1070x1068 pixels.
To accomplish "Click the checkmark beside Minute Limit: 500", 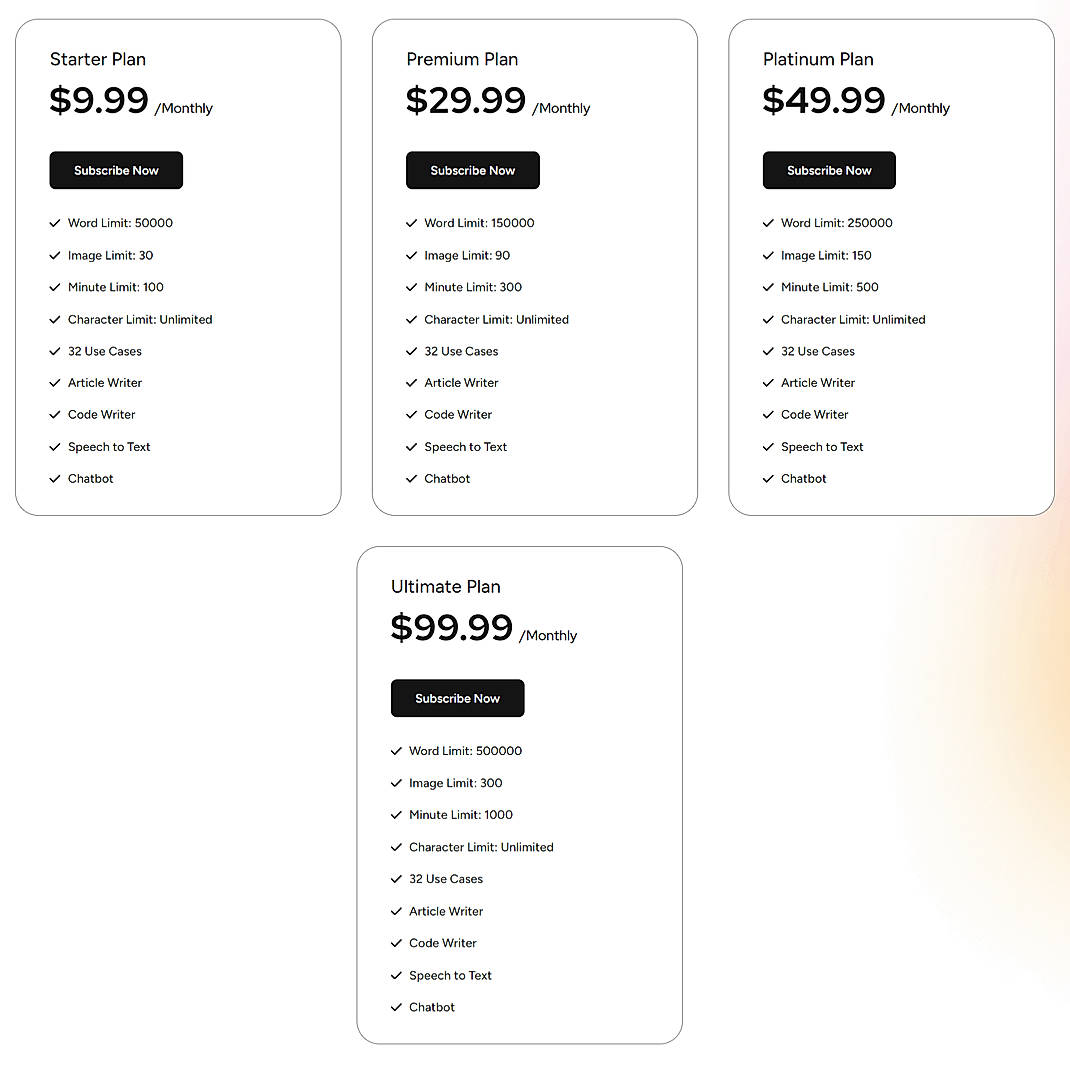I will [x=768, y=287].
